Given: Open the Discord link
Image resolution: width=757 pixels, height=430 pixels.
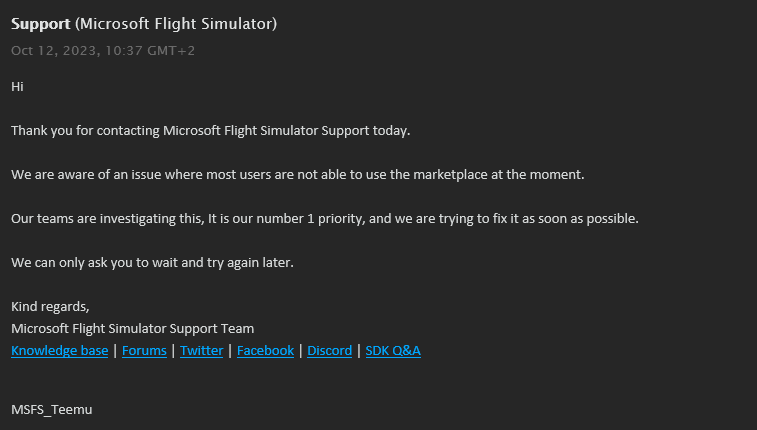Looking at the screenshot, I should click(x=329, y=351).
